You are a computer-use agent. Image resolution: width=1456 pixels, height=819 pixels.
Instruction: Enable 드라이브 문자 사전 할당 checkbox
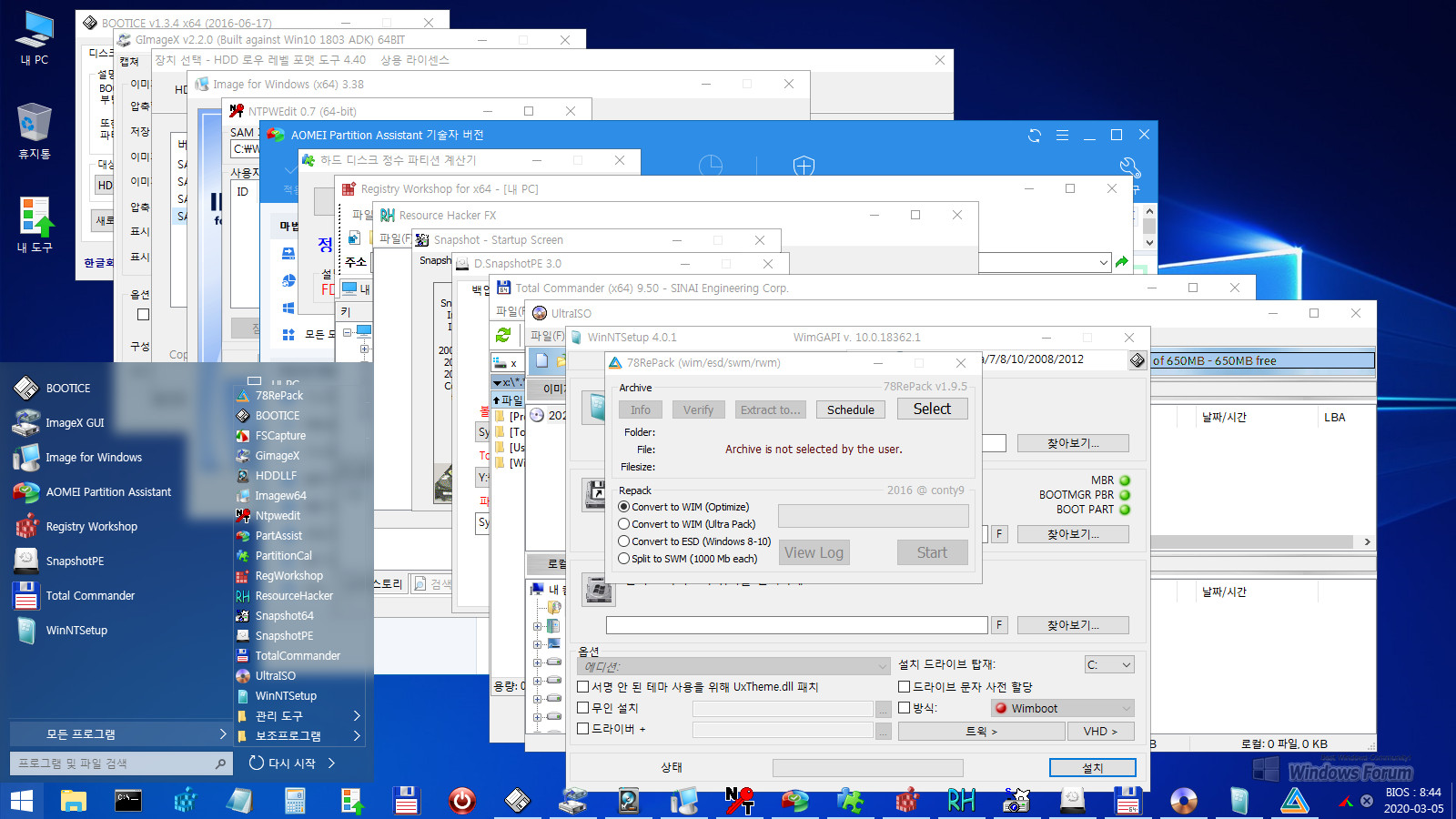[x=905, y=687]
